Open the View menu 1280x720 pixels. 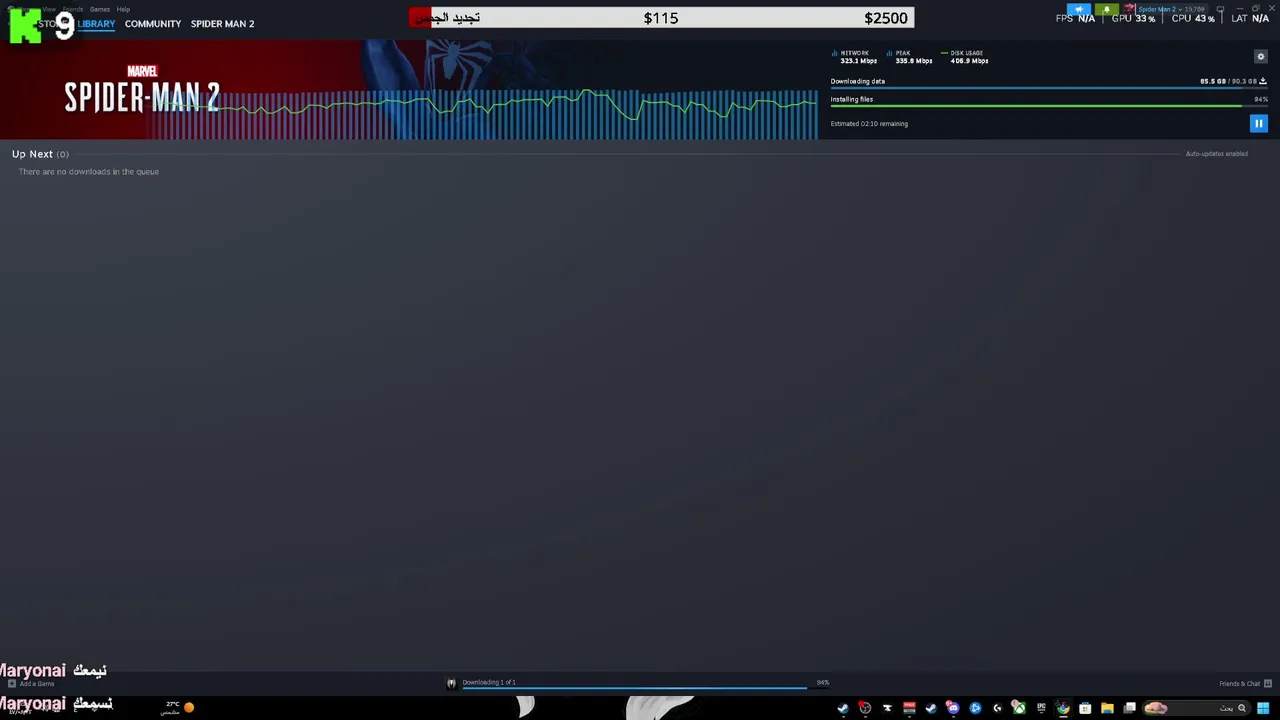point(49,9)
